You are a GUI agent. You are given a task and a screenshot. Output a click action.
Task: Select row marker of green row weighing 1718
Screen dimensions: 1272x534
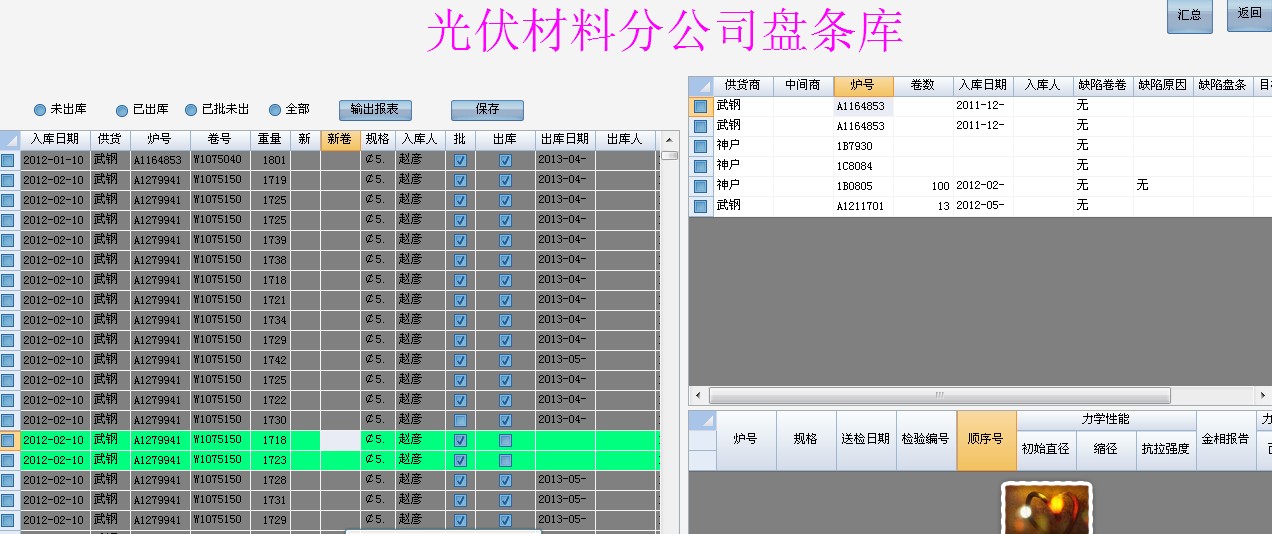point(9,440)
